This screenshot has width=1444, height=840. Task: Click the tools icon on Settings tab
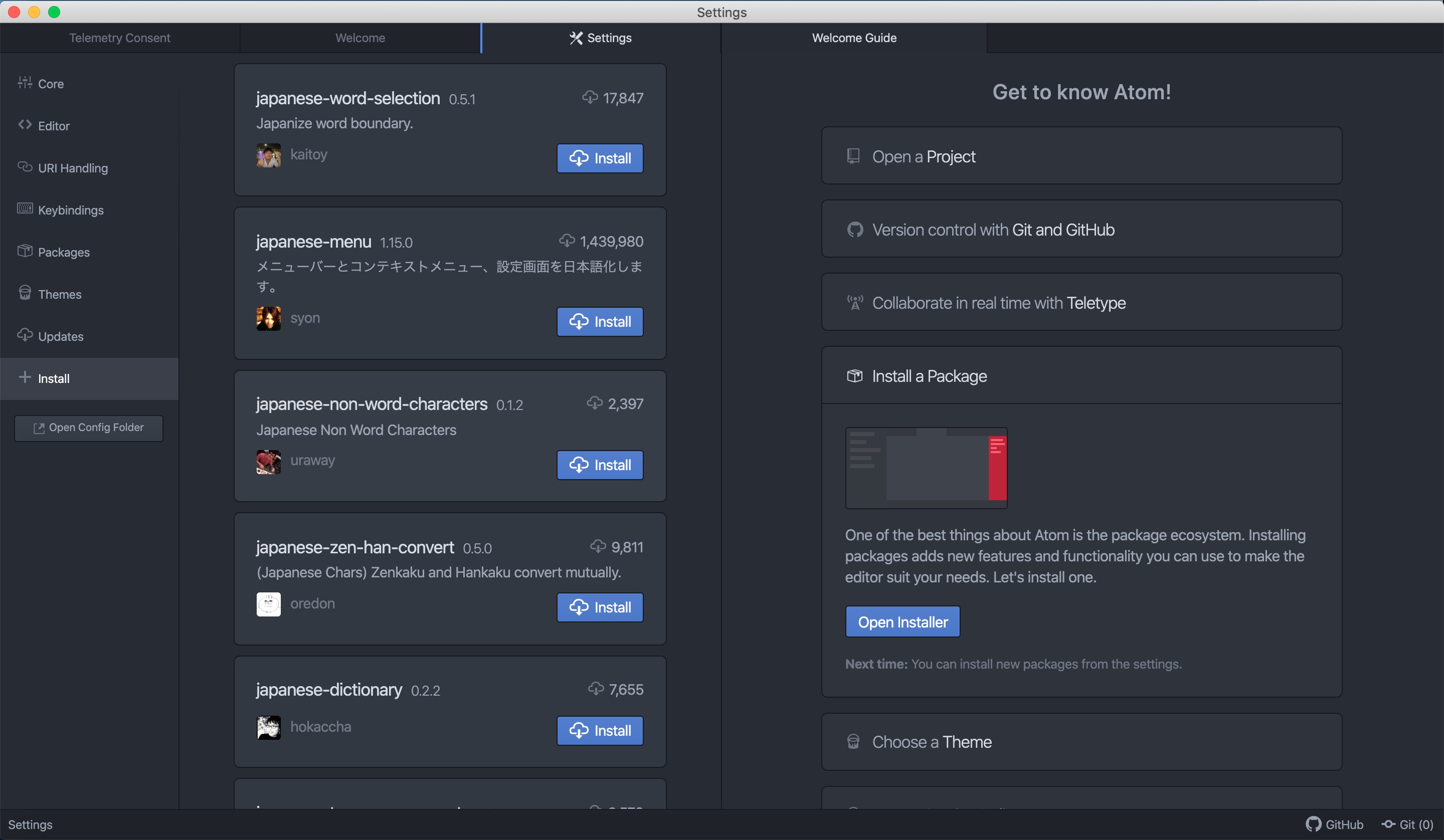pos(576,38)
